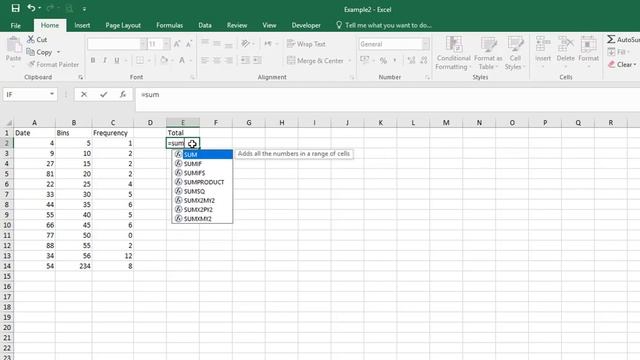Switch to the Page Layout tab
Viewport: 640px width, 360px height.
(123, 25)
